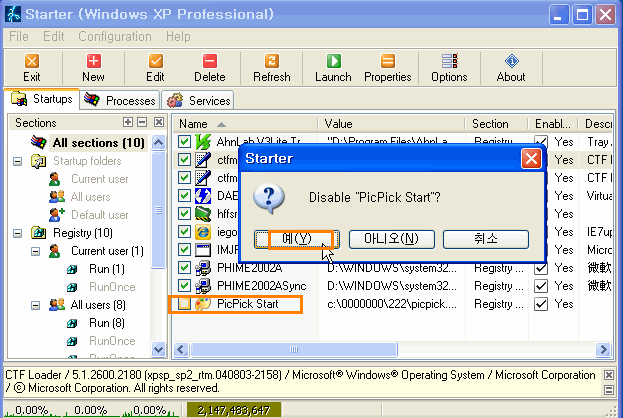Click the status bar minimize panel icon

point(609,390)
